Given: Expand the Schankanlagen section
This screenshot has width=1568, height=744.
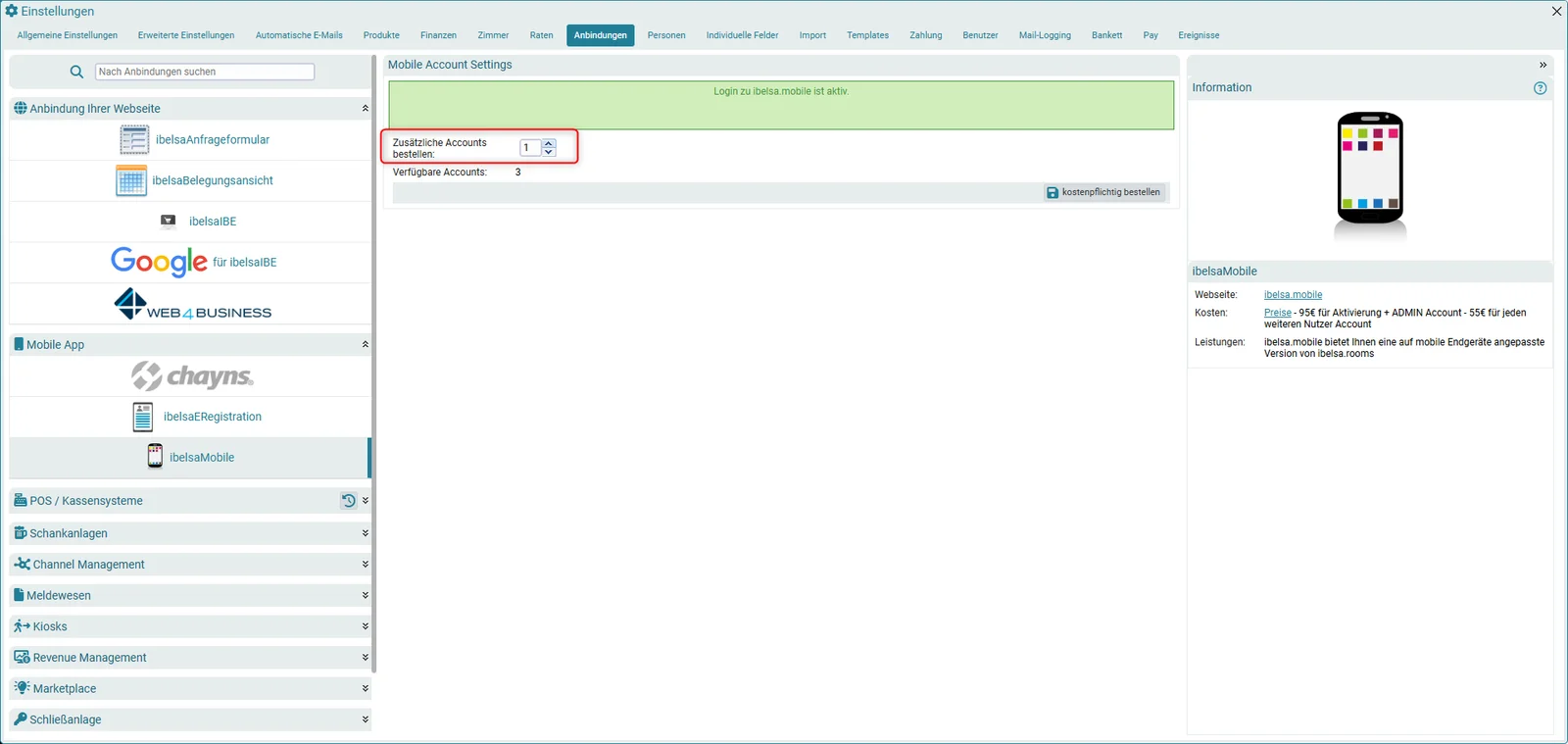Looking at the screenshot, I should click(366, 533).
